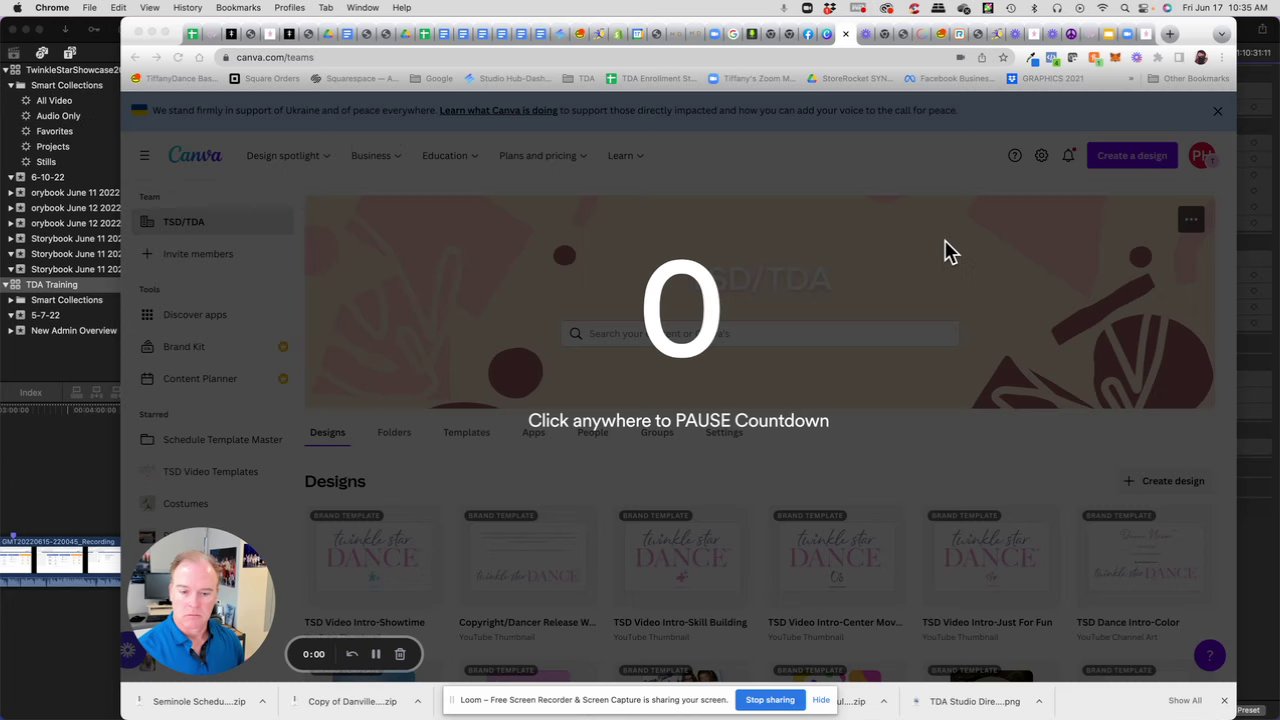Expand the 6-10-22 event in the library
Viewport: 1280px width, 720px height.
click(11, 177)
